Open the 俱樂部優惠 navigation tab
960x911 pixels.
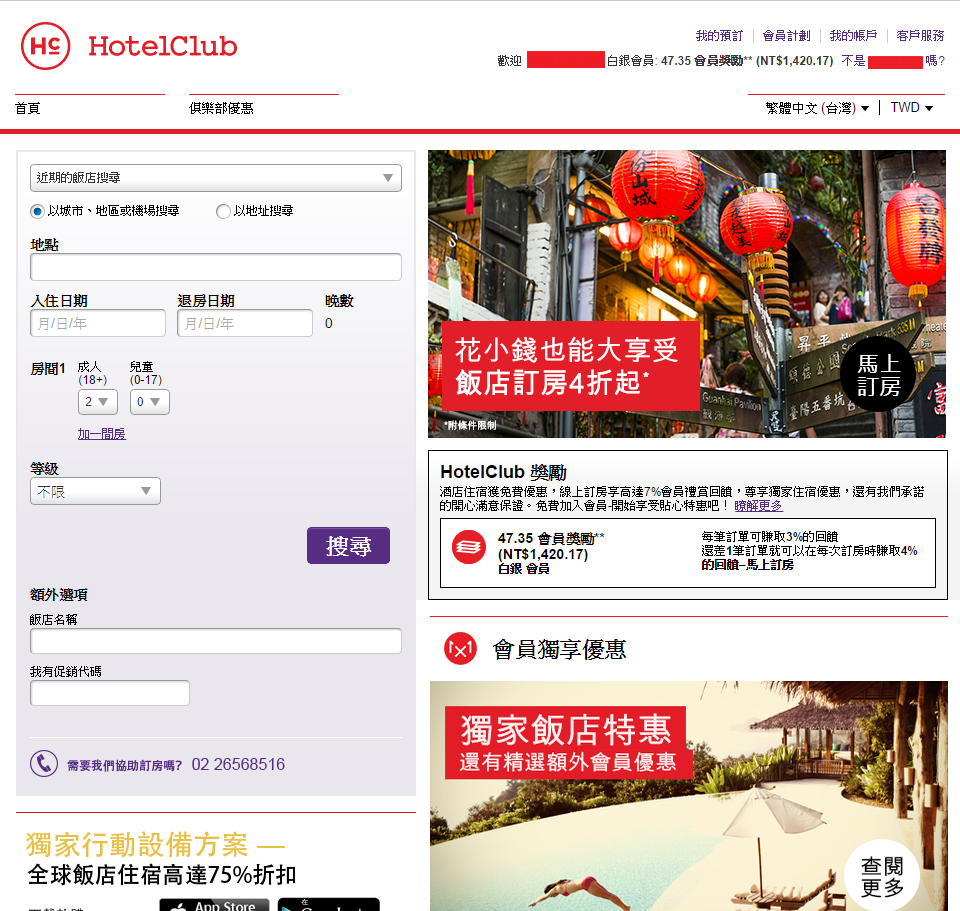[221, 108]
